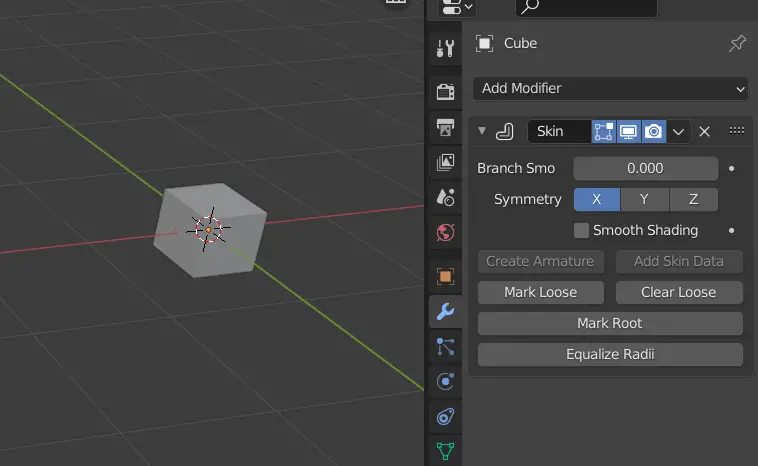Toggle Skin modifier render visibility
Image resolution: width=758 pixels, height=466 pixels.
654,131
